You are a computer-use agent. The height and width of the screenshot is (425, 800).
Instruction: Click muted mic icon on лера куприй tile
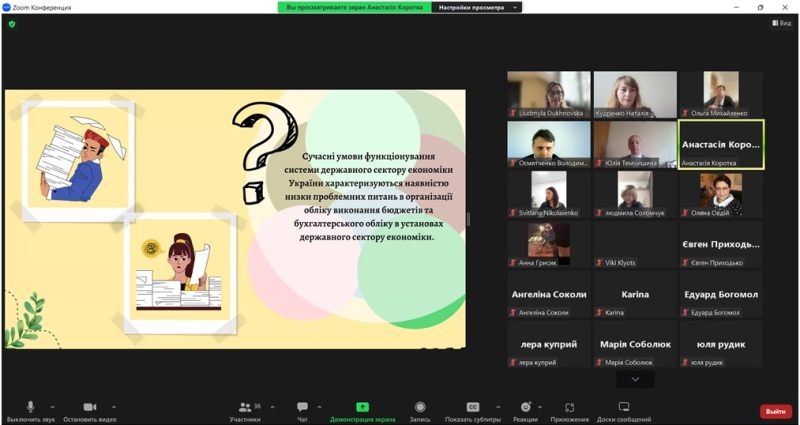tap(513, 363)
